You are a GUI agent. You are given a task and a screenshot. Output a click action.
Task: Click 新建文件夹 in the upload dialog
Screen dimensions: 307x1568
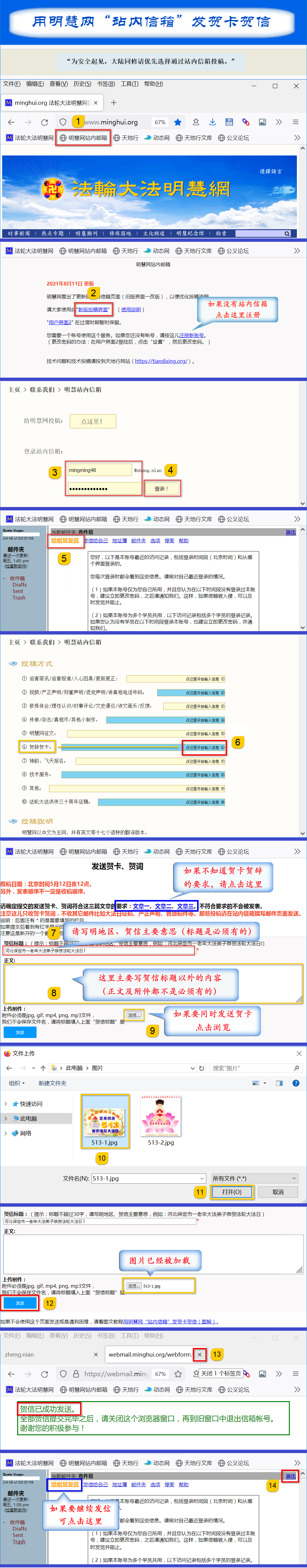tap(52, 1083)
